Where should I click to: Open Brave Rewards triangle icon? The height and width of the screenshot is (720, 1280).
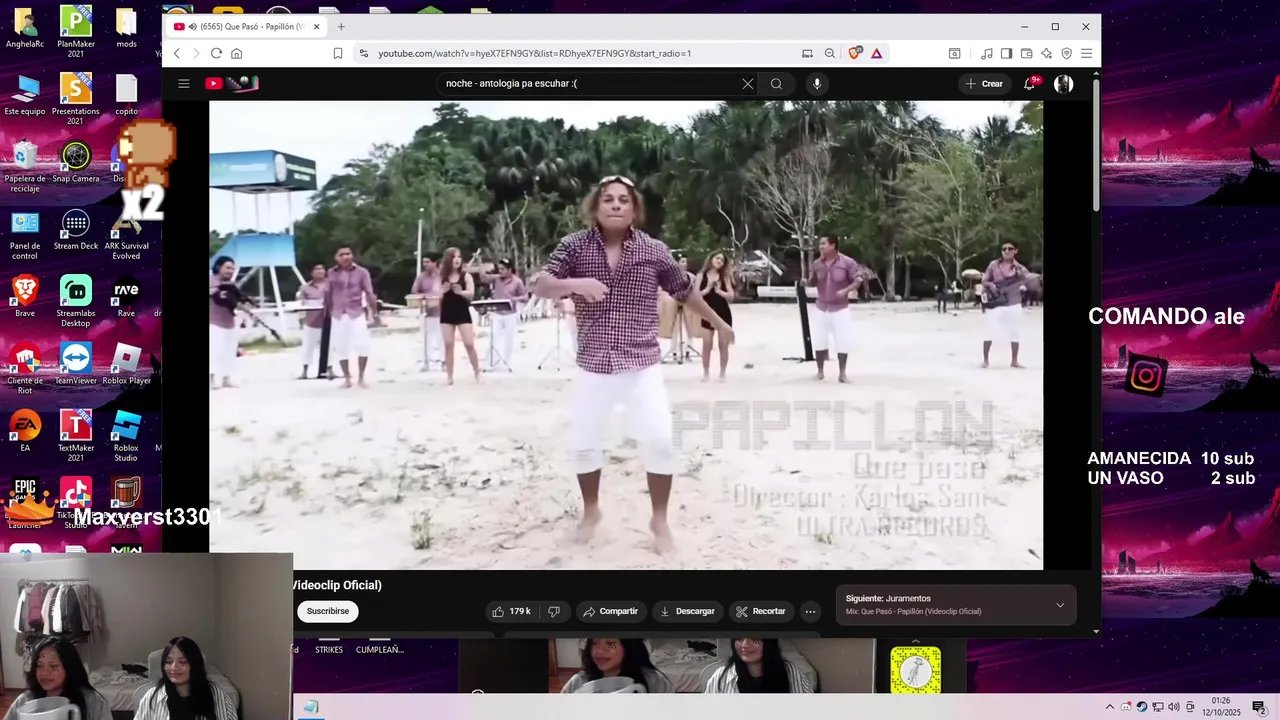877,53
